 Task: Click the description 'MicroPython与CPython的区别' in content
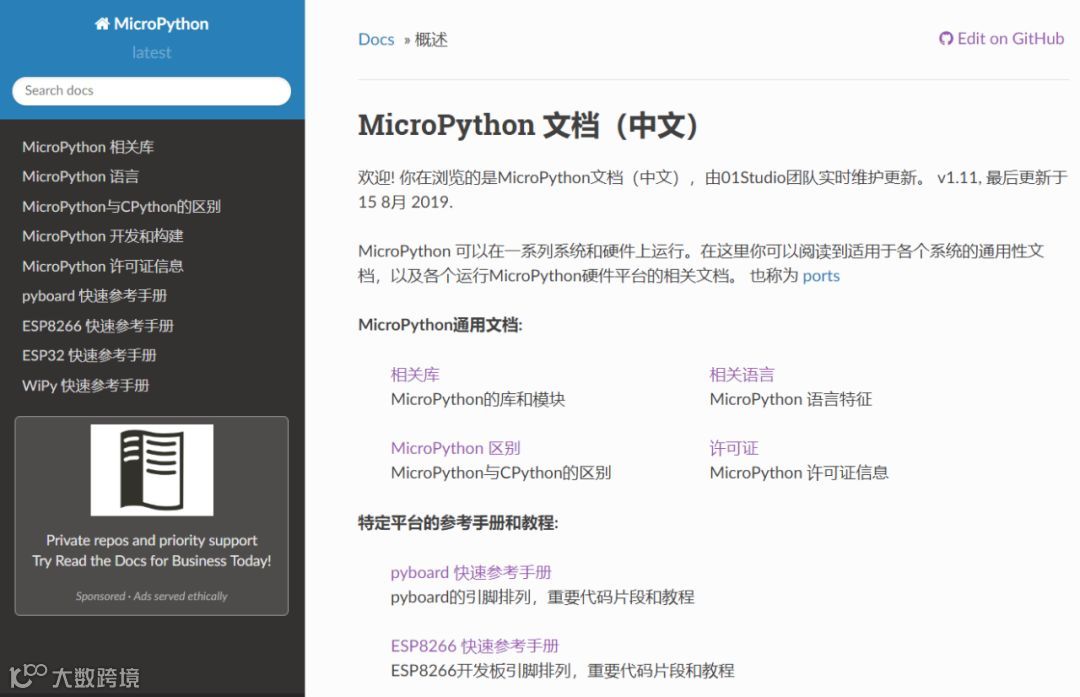point(501,473)
